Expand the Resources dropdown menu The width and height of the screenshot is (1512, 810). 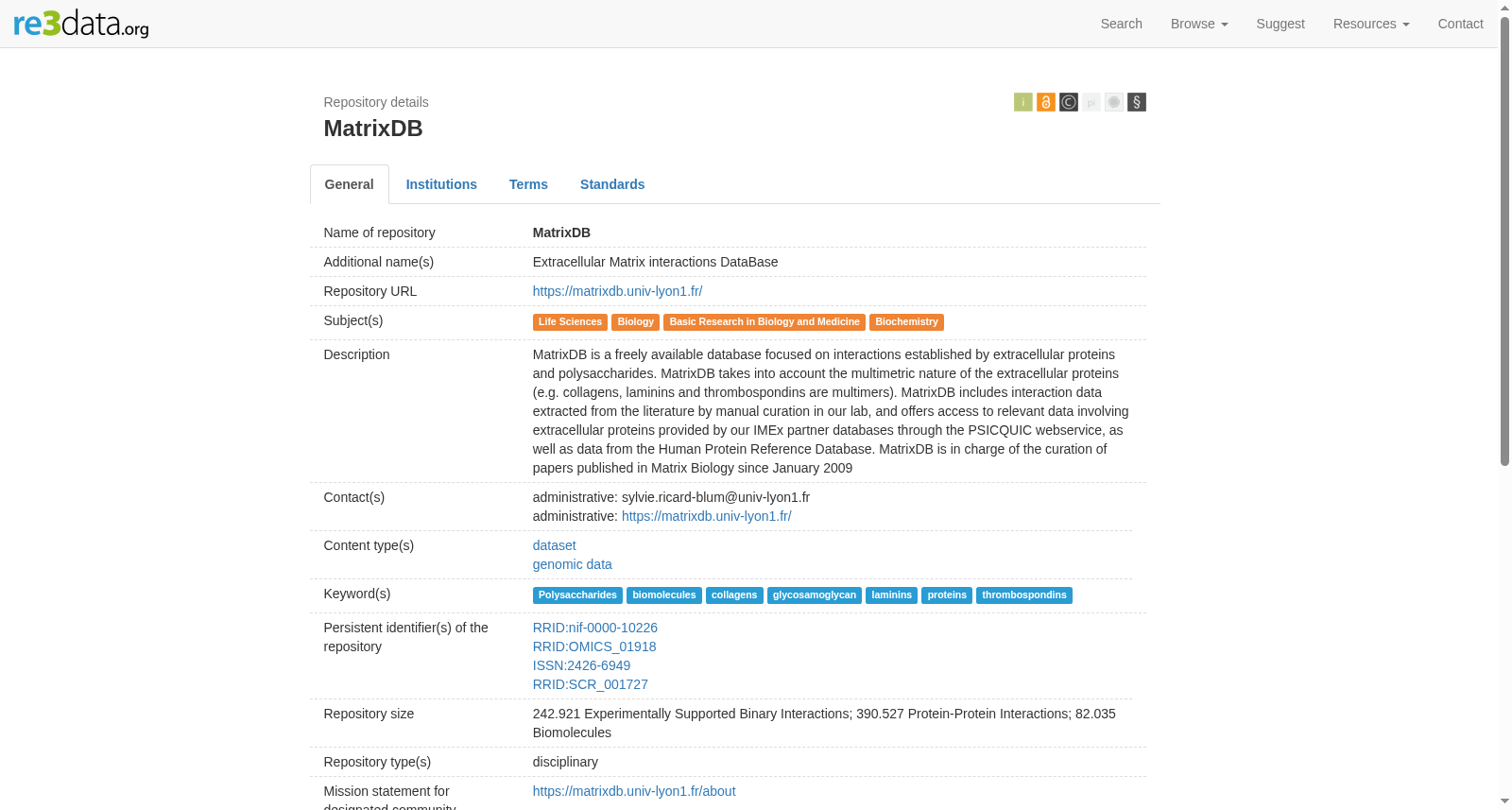point(1371,24)
